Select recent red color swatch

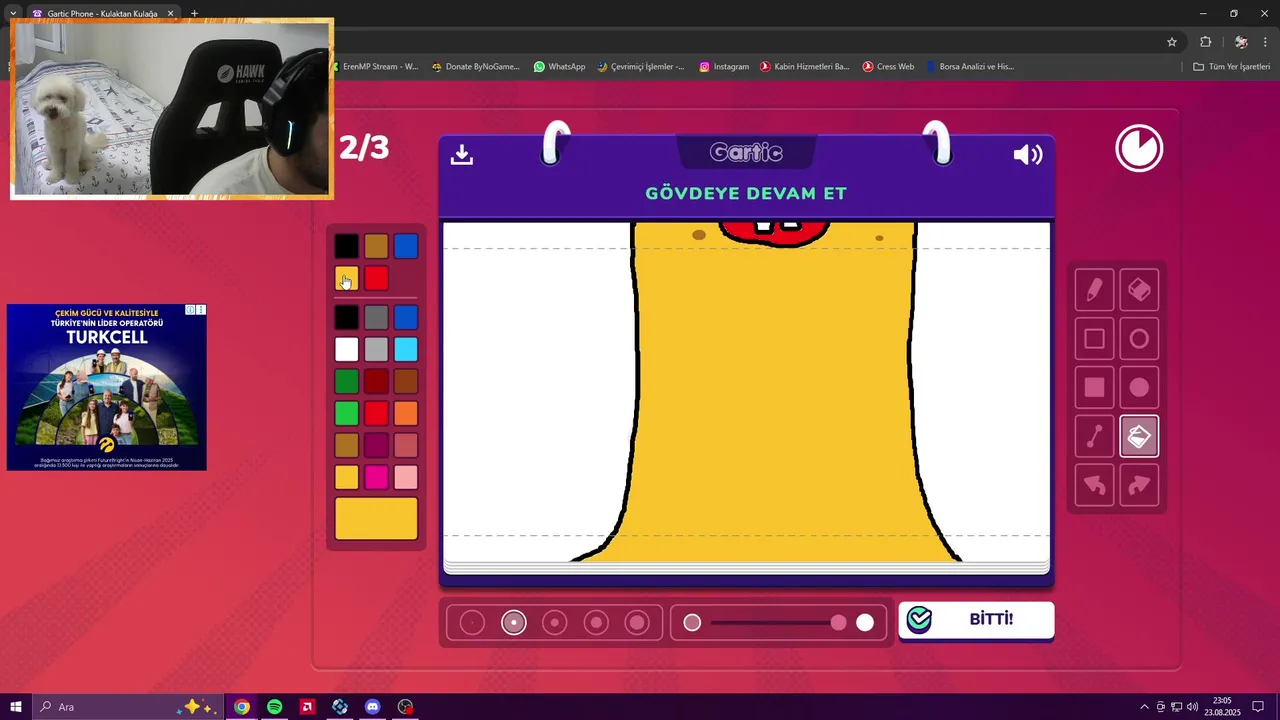pyautogui.click(x=376, y=278)
